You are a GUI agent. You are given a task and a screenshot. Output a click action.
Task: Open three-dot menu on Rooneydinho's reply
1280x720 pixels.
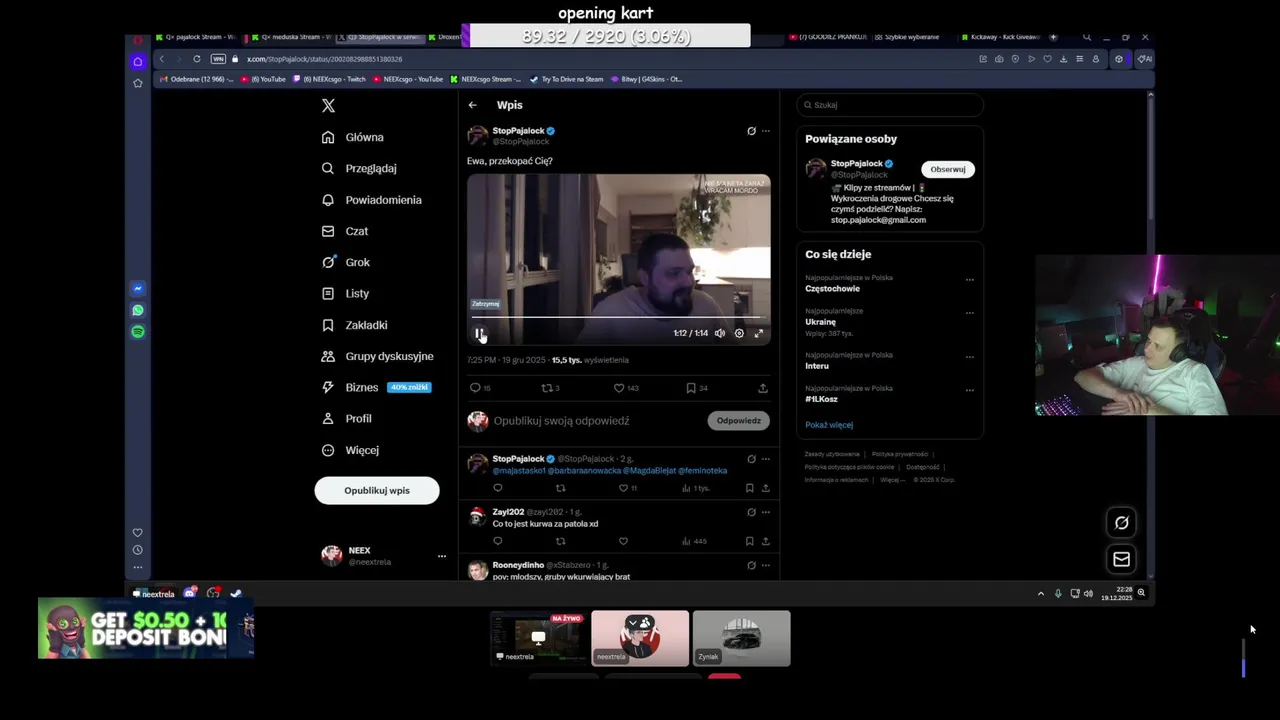point(766,565)
